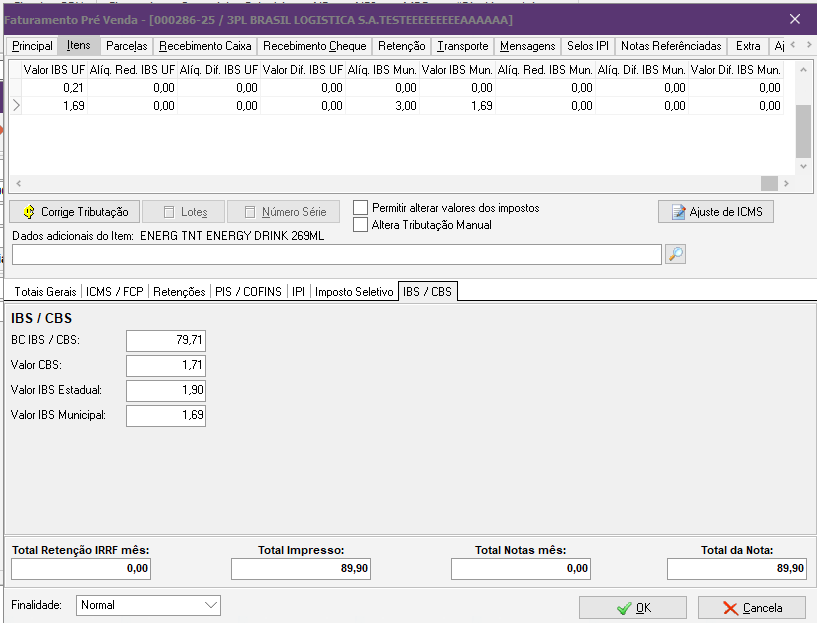Click the BC IBS / CBS value field
This screenshot has width=817, height=623.
tap(166, 340)
